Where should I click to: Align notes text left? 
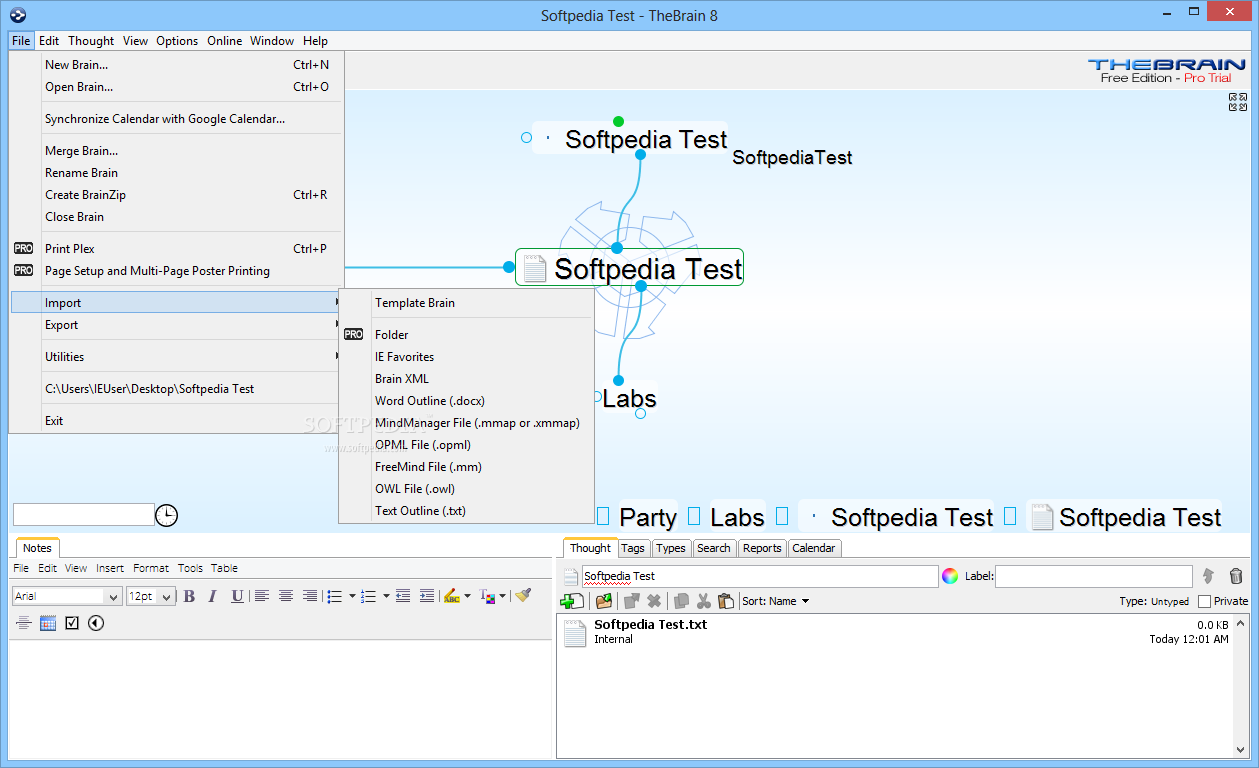coord(262,596)
